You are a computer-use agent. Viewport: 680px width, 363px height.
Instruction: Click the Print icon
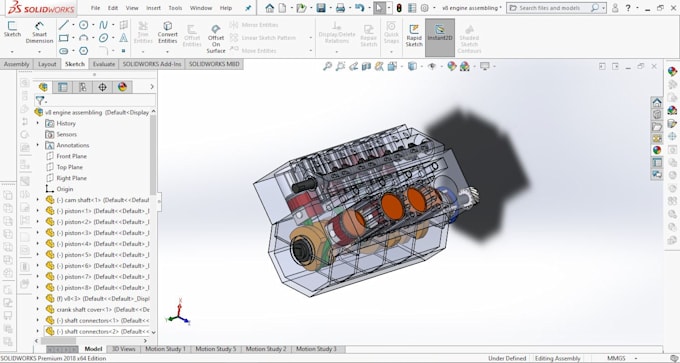tap(340, 8)
